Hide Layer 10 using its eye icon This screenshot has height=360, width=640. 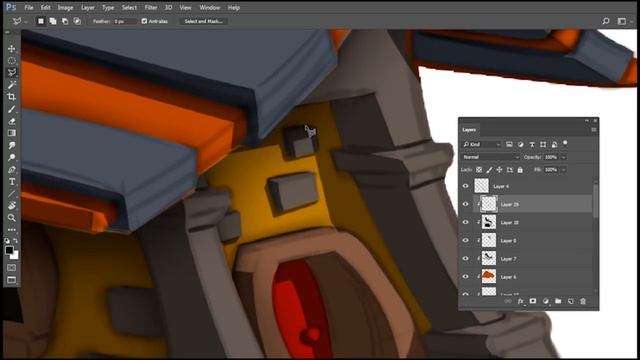coord(466,222)
